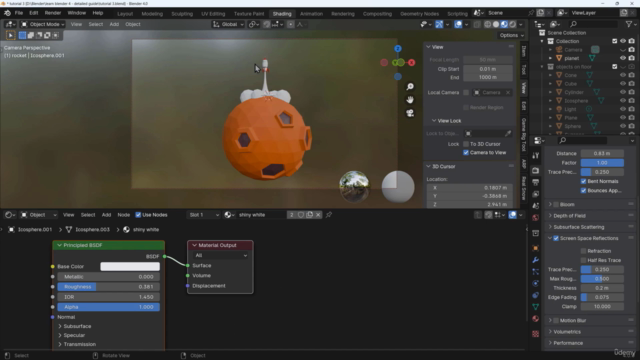Switch to the Layout workspace tab
Screen dimensions: 640x360
tap(125, 13)
